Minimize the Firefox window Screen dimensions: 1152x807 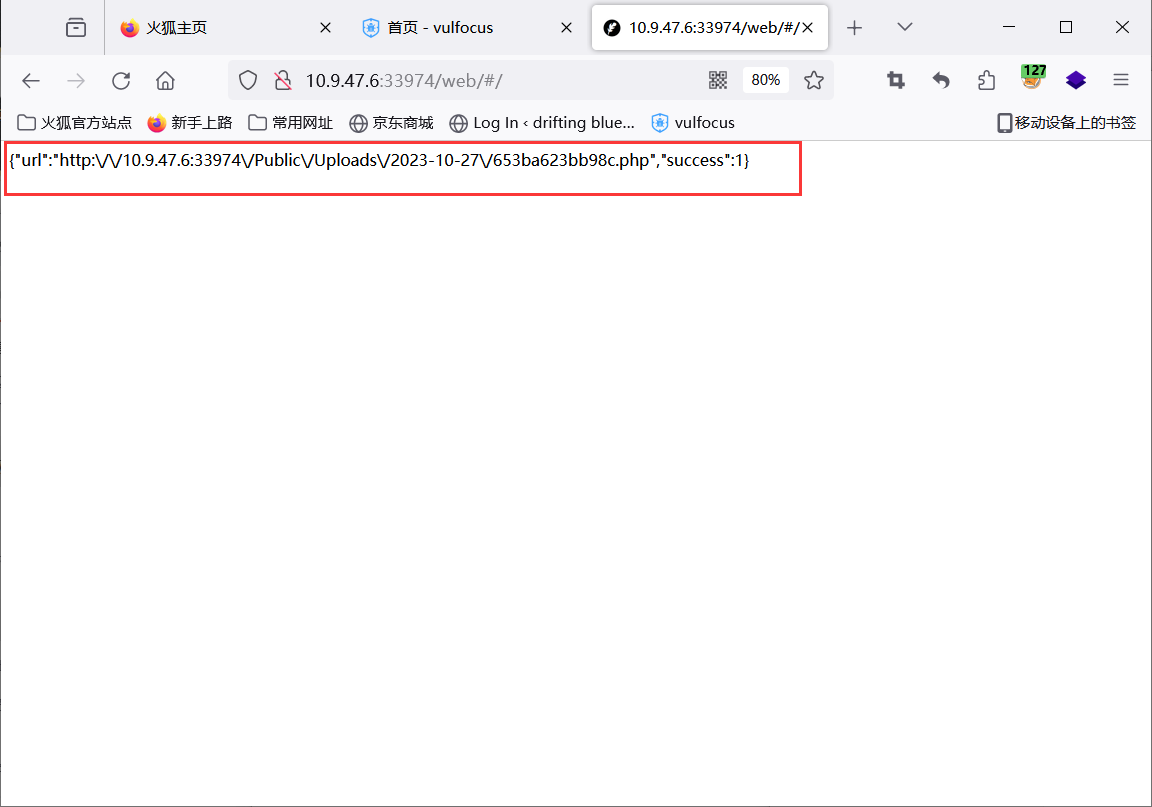pyautogui.click(x=1009, y=27)
